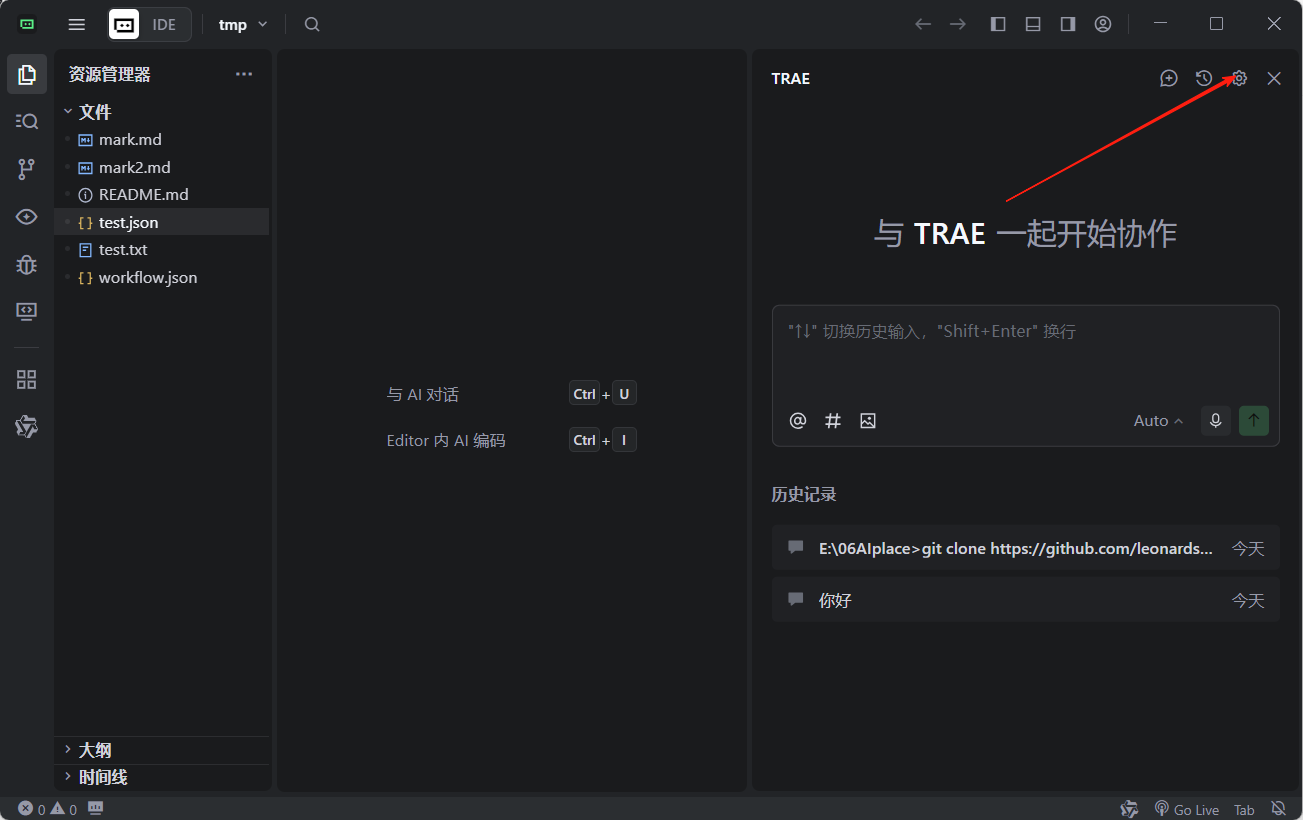This screenshot has width=1303, height=820.
Task: Open the Run and Debug view
Action: 27,265
